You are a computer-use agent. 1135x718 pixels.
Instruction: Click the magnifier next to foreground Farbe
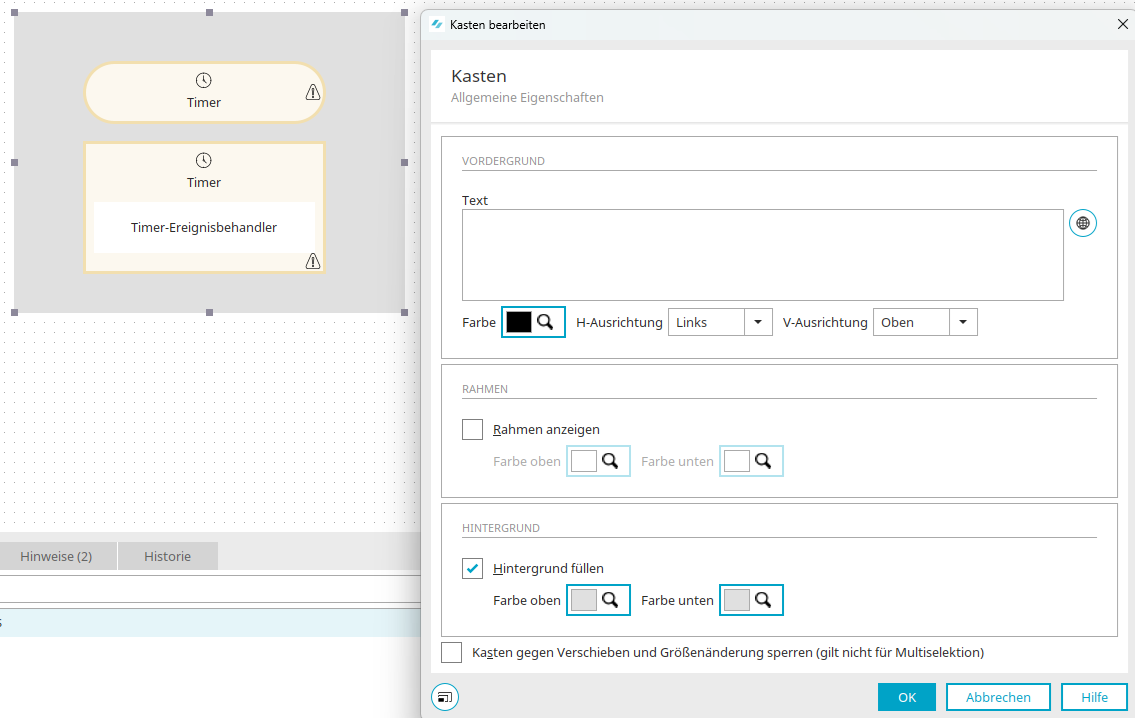click(546, 322)
